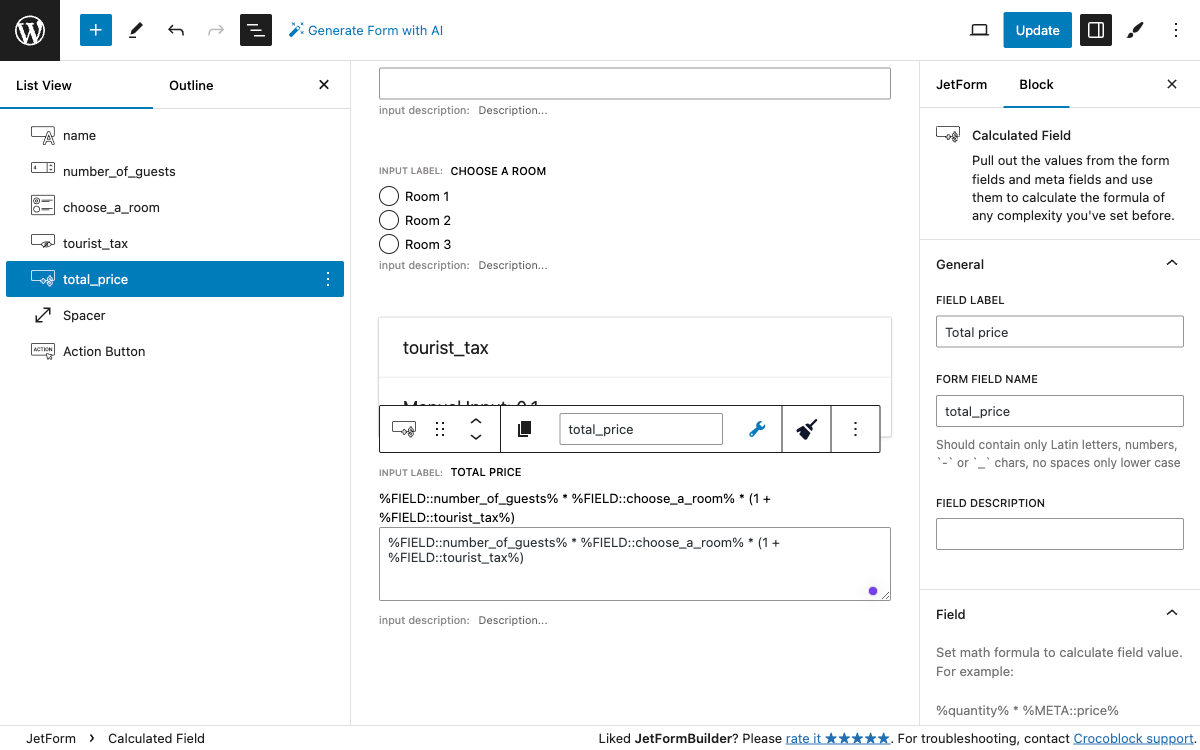Select the Room 1 radio button
The image size is (1200, 750).
pyautogui.click(x=389, y=196)
